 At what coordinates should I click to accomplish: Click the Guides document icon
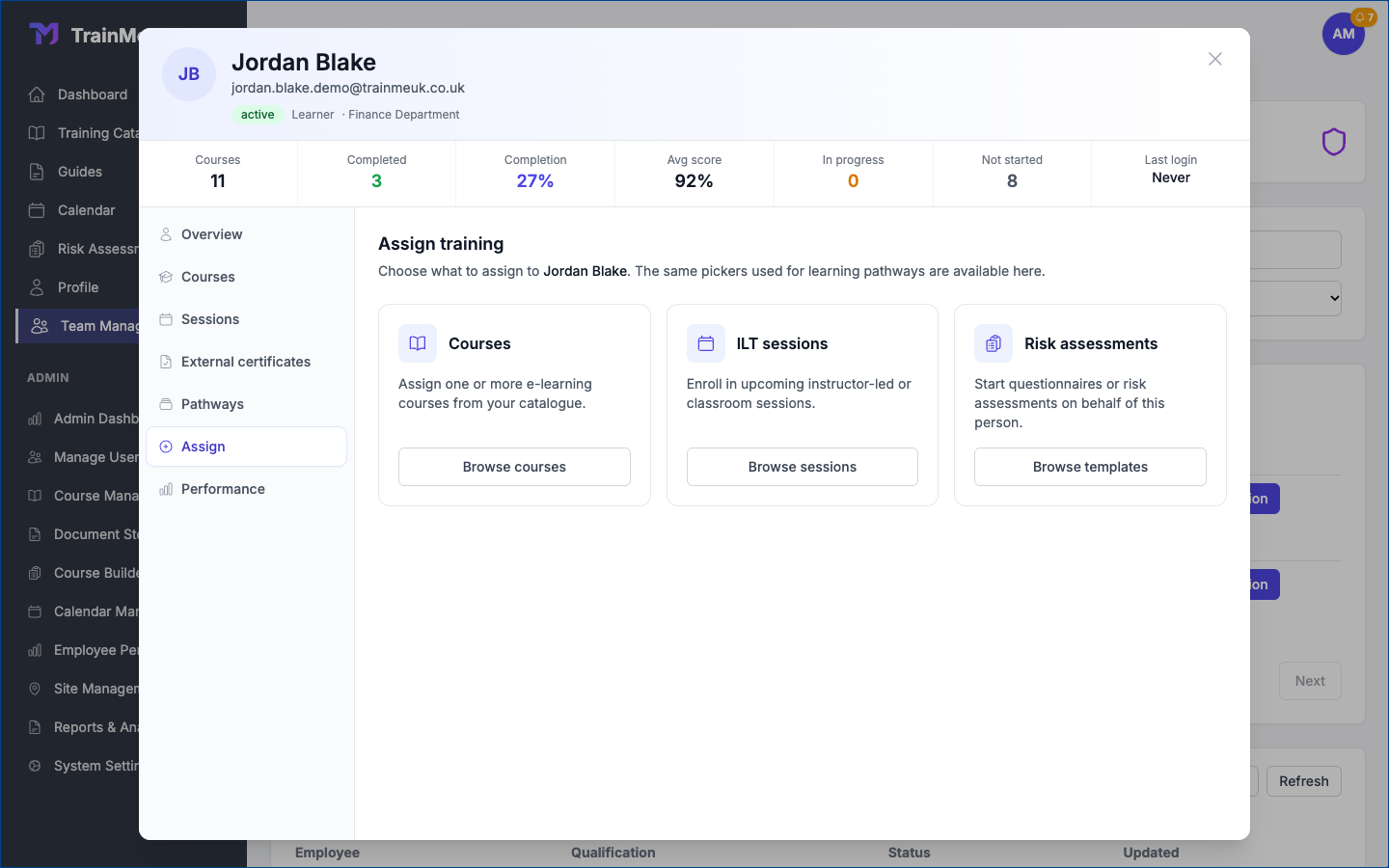37,172
